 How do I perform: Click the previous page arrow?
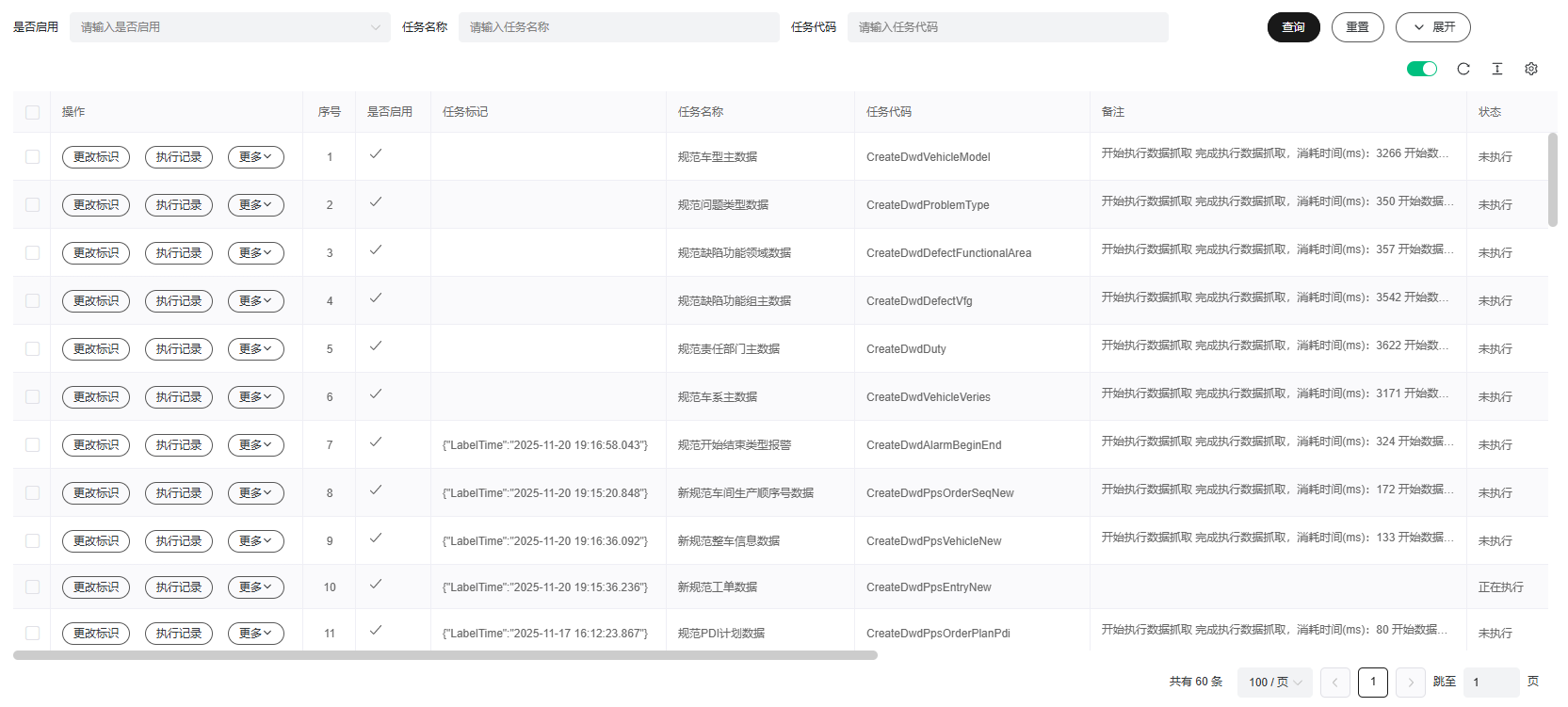[x=1334, y=683]
